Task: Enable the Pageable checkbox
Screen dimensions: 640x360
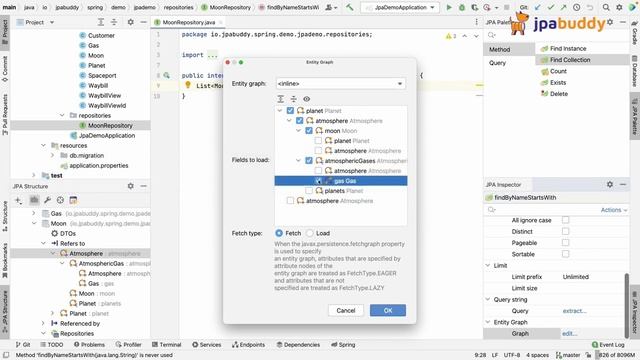Action: [x=565, y=243]
